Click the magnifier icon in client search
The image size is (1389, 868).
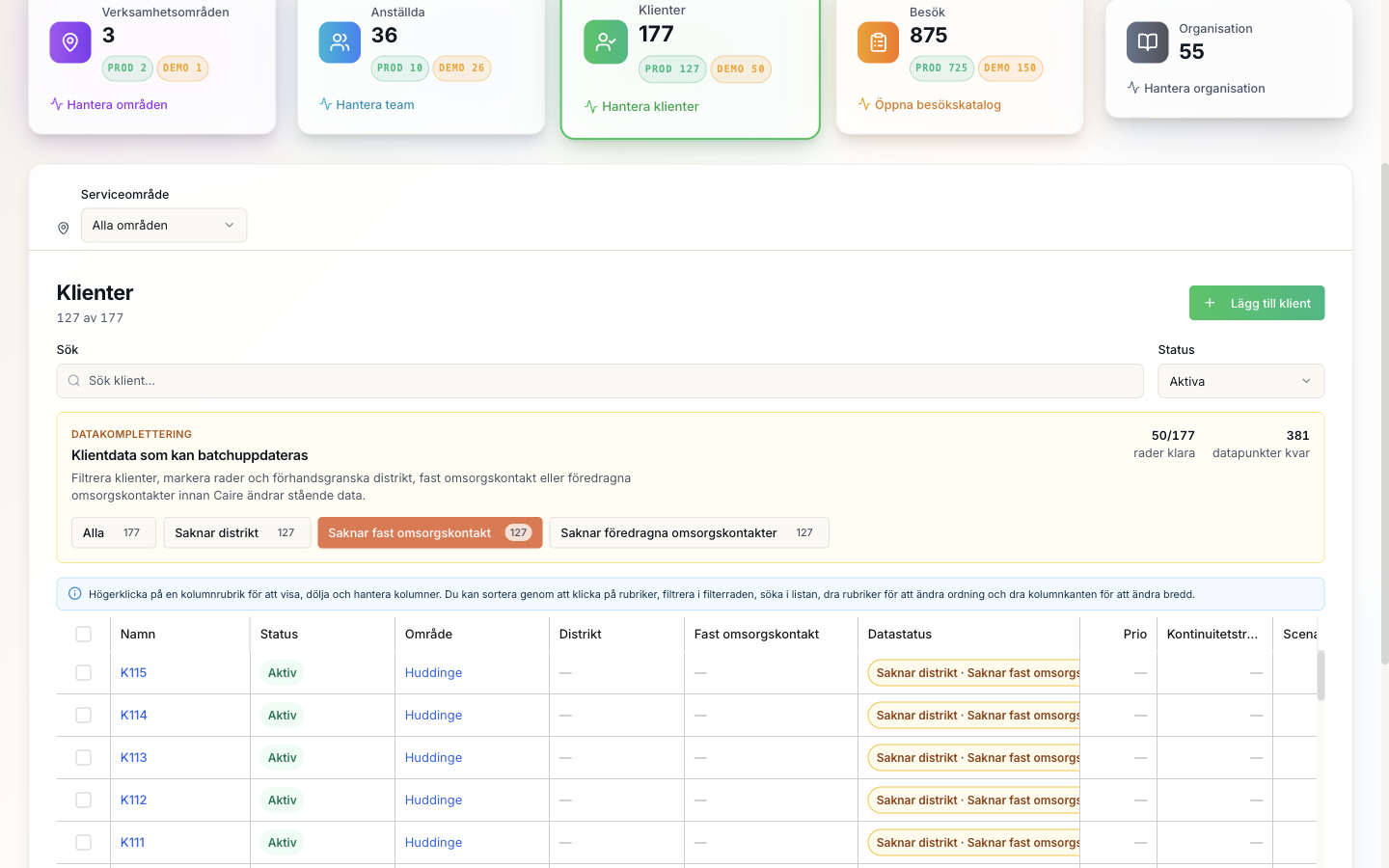[x=74, y=381]
